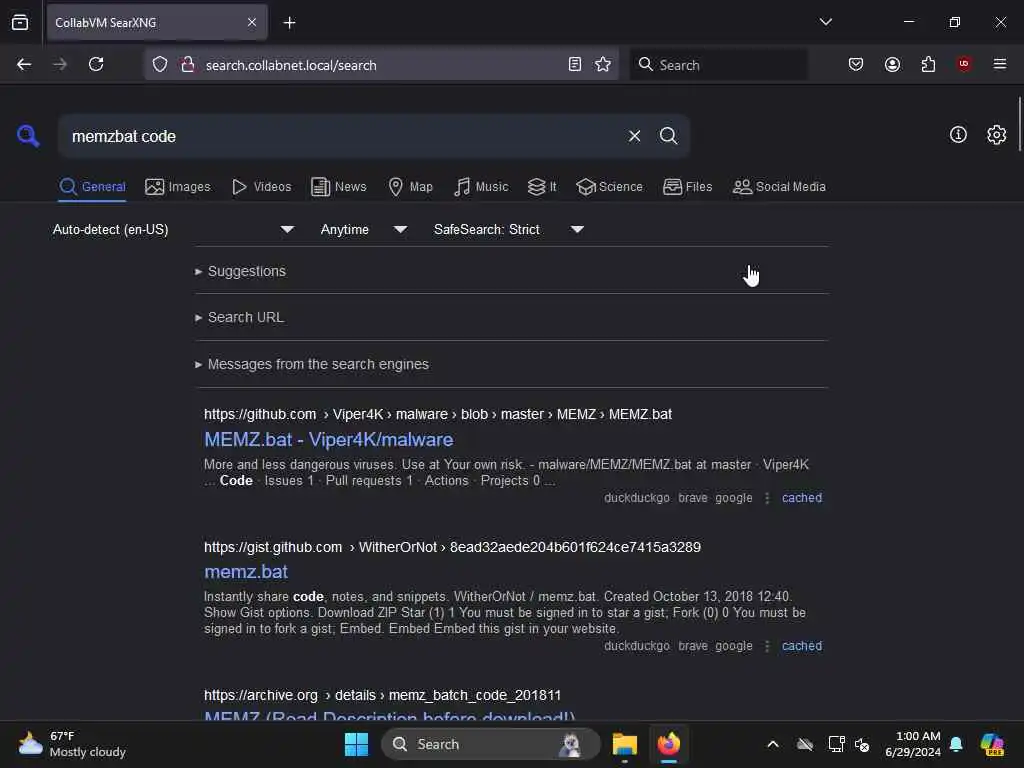Show hidden system tray icons
Screen dimensions: 1024x768
tap(773, 744)
